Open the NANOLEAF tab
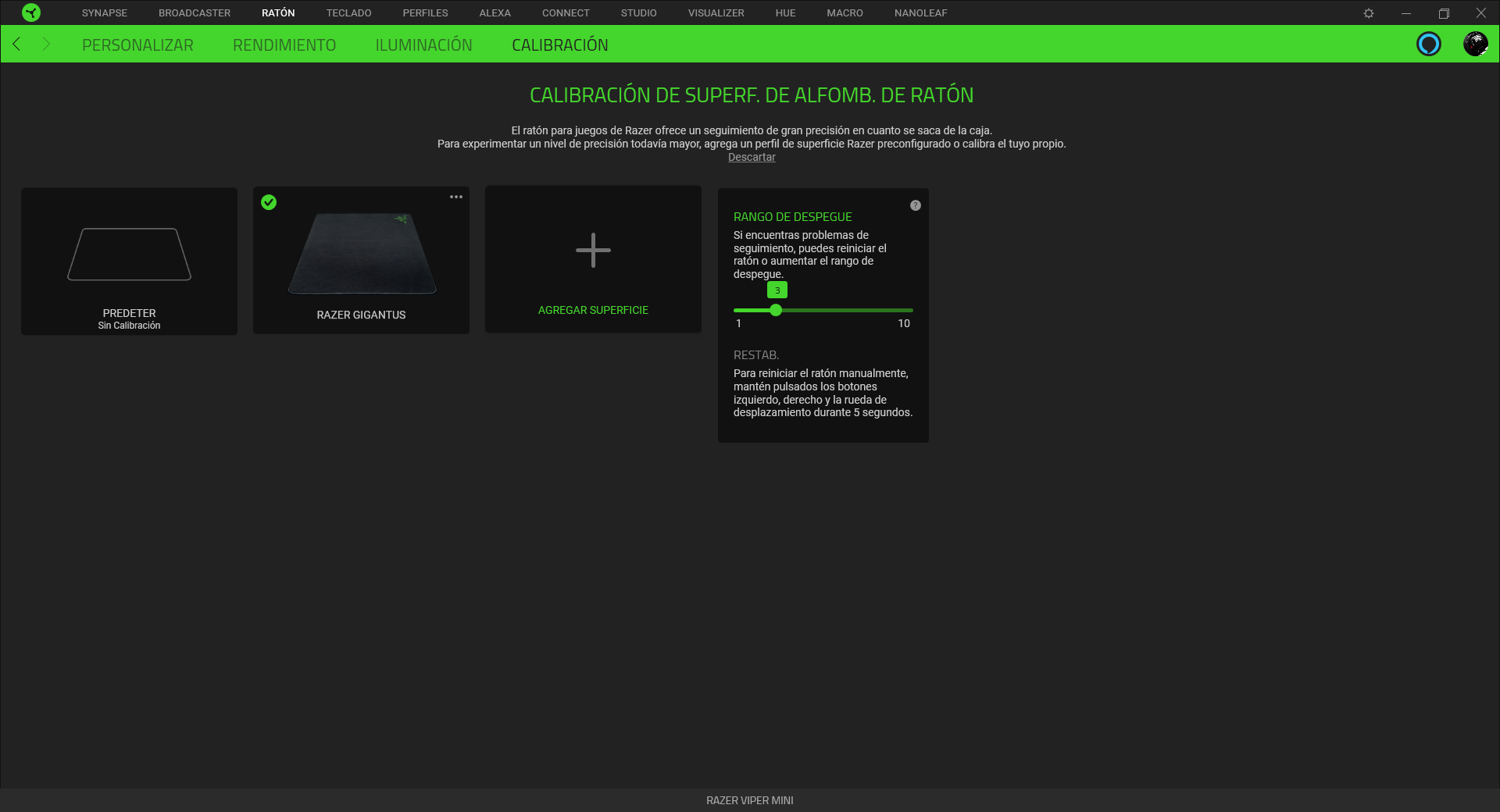 click(921, 13)
